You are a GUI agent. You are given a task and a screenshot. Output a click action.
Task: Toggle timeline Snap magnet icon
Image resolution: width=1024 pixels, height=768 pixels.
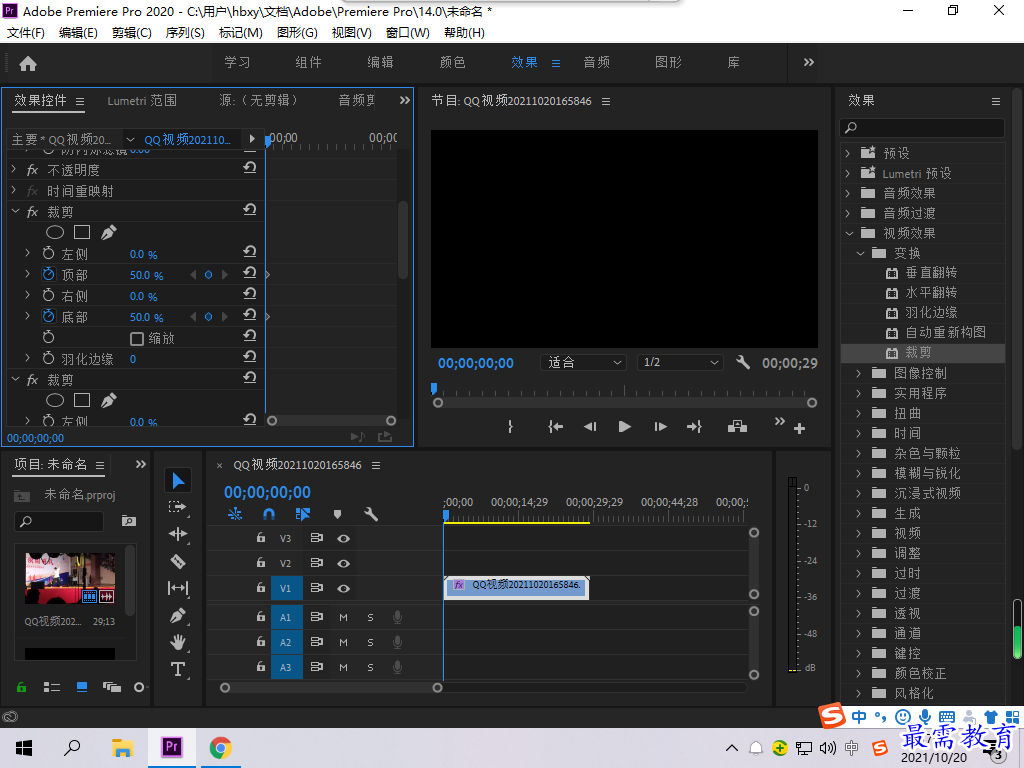tap(268, 515)
